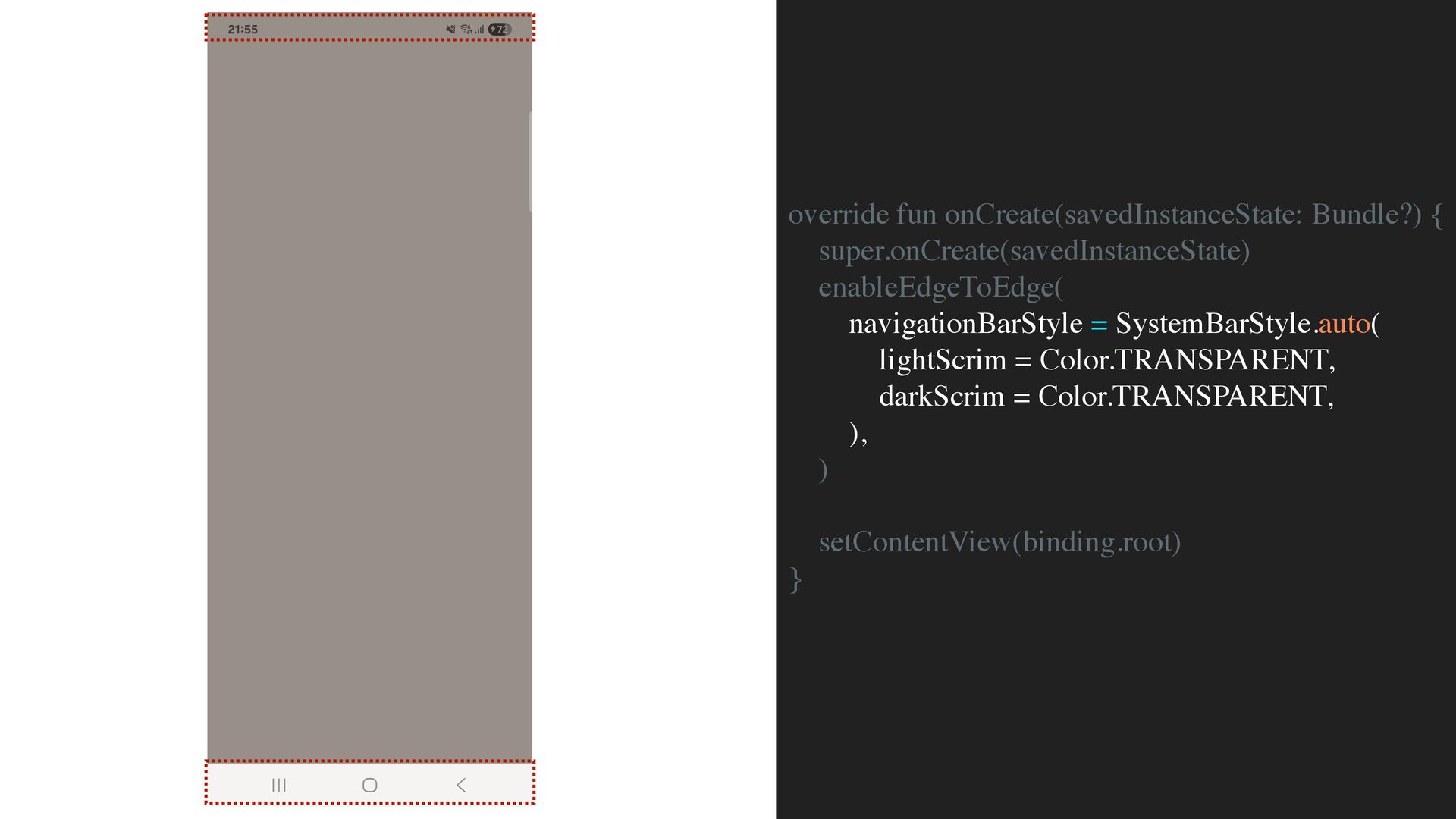
Task: Click the 'override fun onCreate' code line
Action: click(x=1115, y=215)
